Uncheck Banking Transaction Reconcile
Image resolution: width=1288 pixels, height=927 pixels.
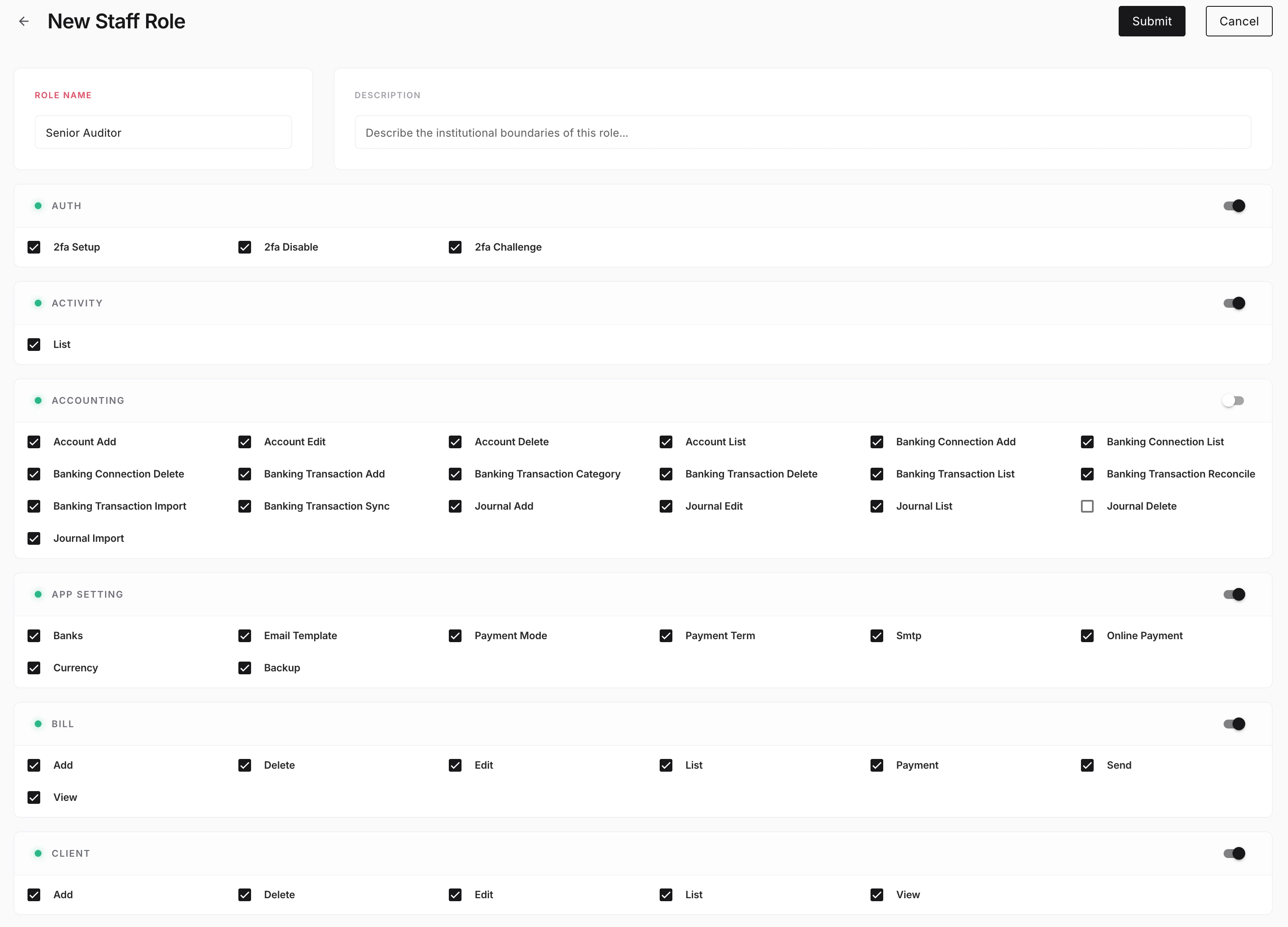click(1087, 474)
